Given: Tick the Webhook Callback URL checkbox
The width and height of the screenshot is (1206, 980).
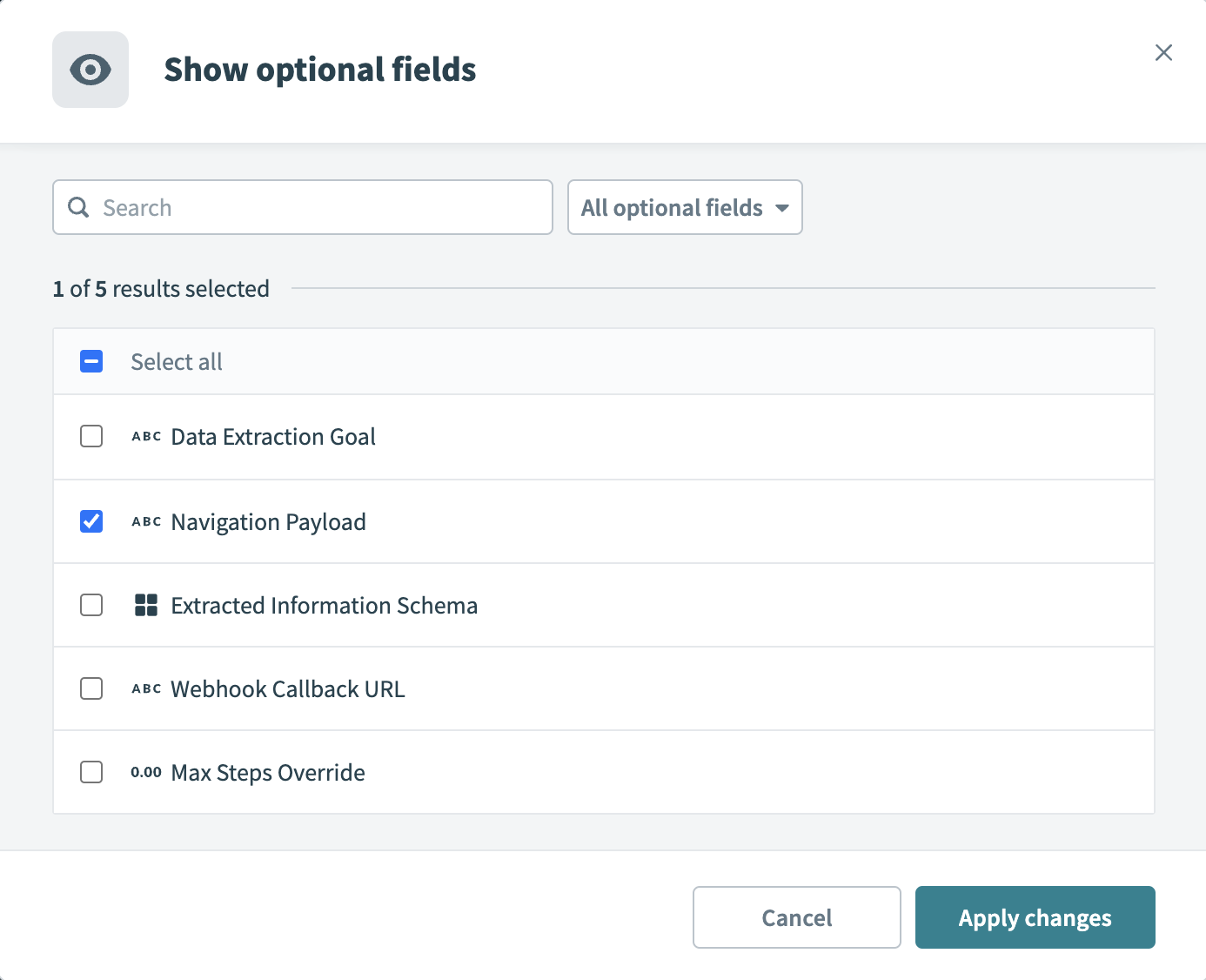Looking at the screenshot, I should 91,688.
